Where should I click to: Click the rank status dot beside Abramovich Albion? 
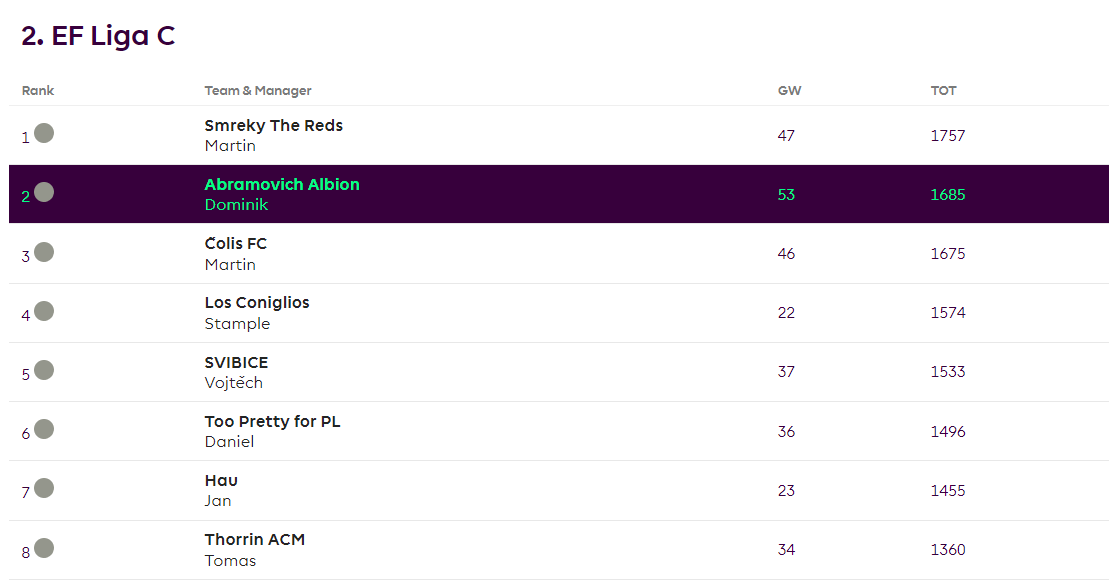(44, 192)
